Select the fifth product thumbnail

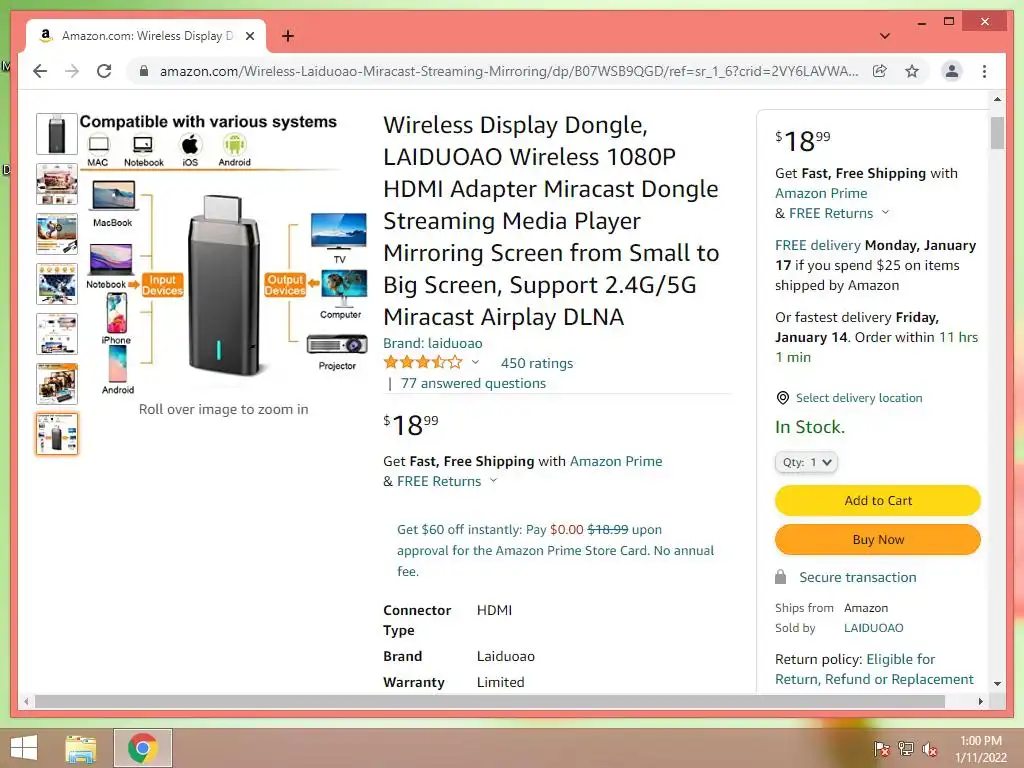pyautogui.click(x=57, y=334)
